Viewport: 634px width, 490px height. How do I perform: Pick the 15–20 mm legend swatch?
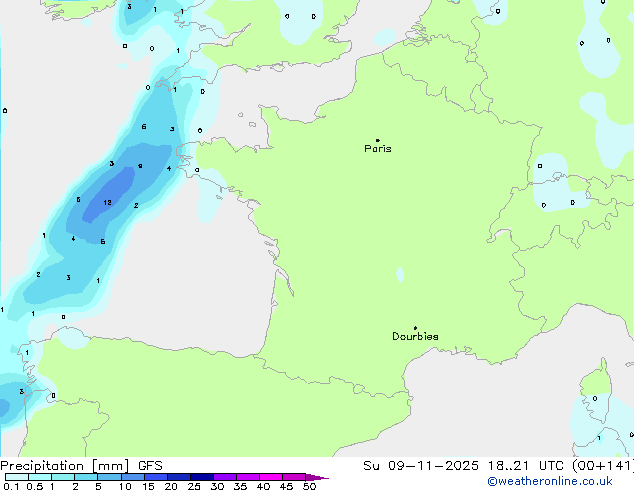(x=155, y=477)
